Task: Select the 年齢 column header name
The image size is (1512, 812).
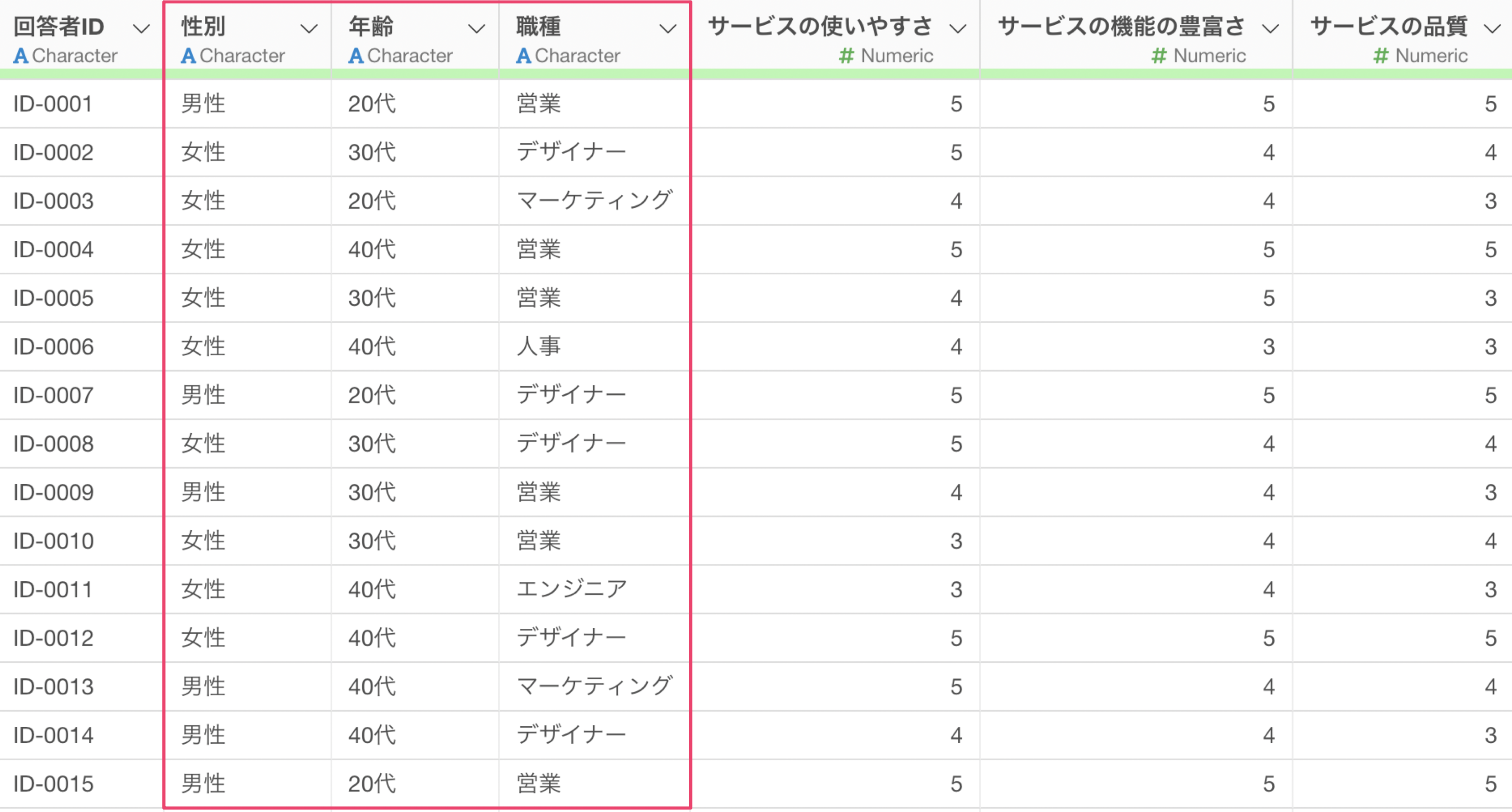Action: (371, 27)
